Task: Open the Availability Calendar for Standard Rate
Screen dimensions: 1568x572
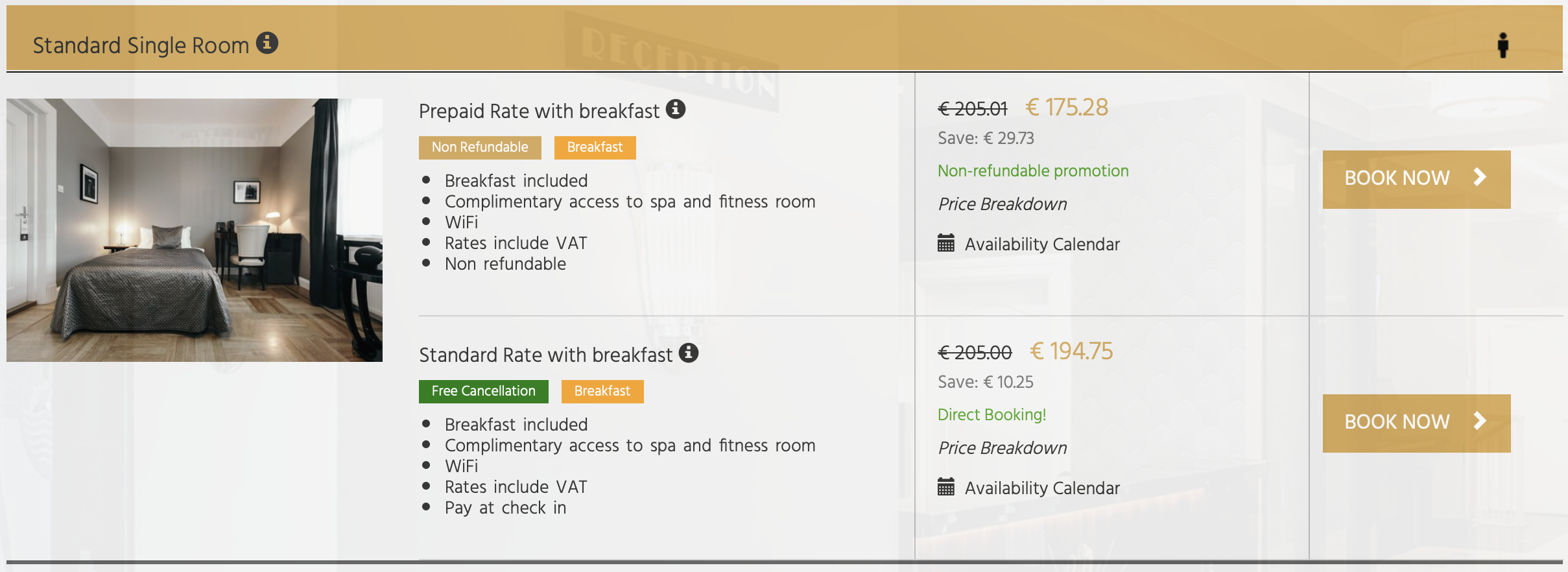Action: click(x=1041, y=488)
